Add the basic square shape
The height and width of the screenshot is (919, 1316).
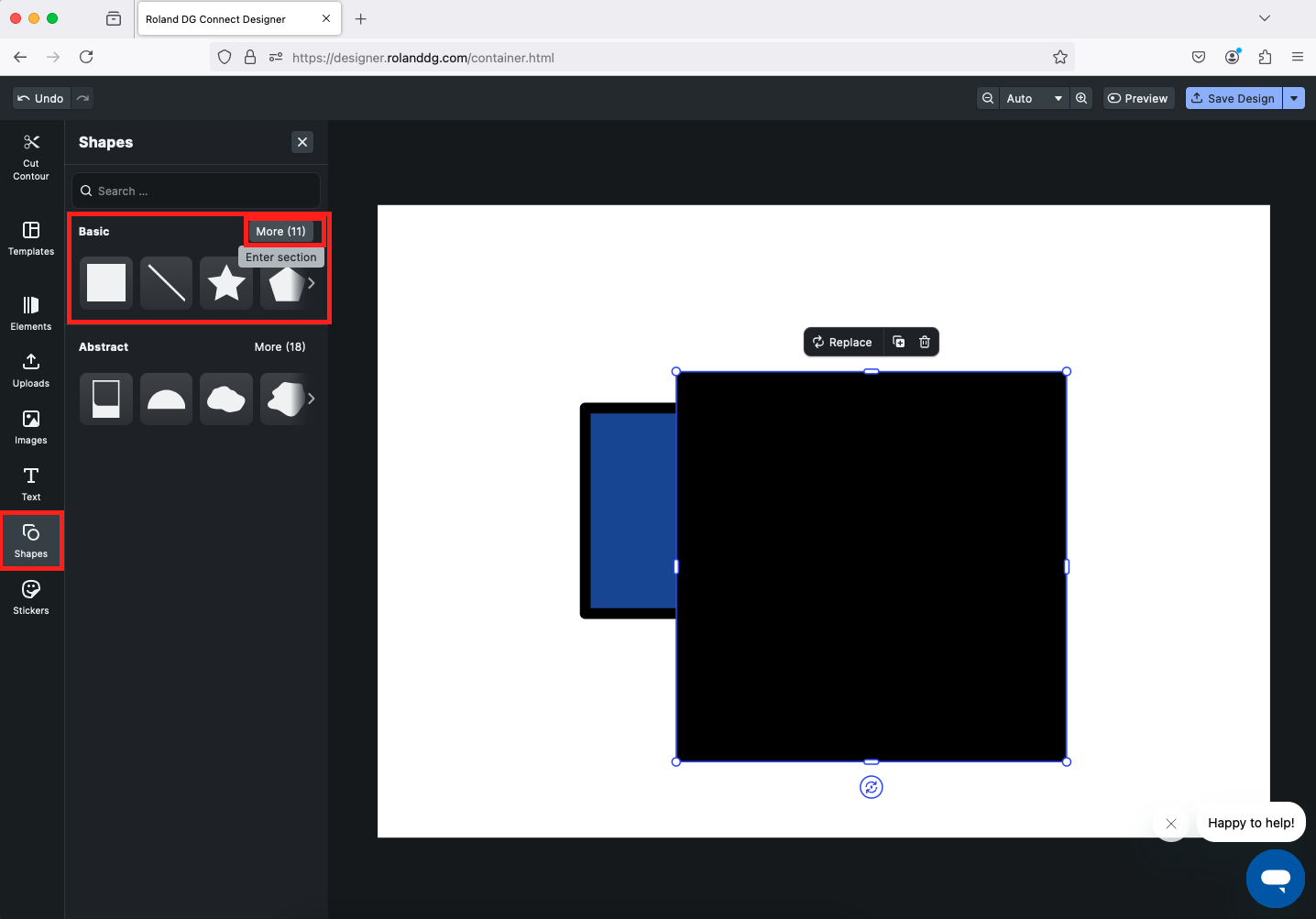106,283
